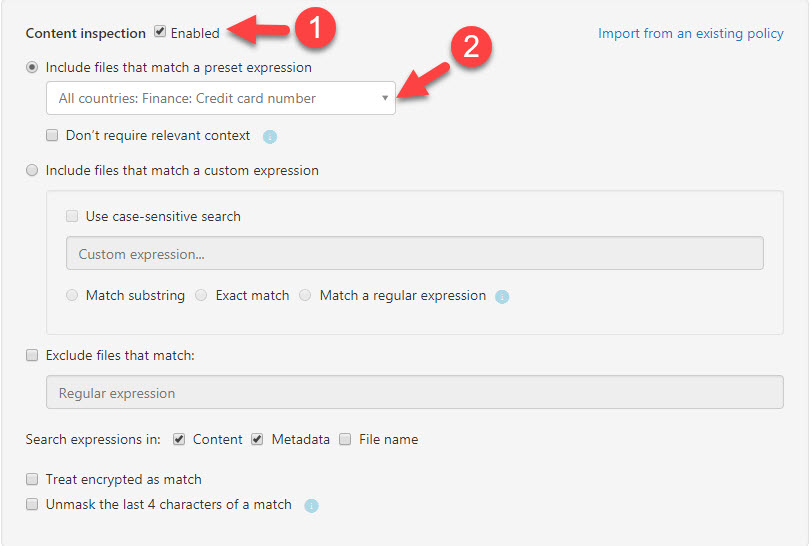Click the preset dropdown arrow

coord(385,98)
